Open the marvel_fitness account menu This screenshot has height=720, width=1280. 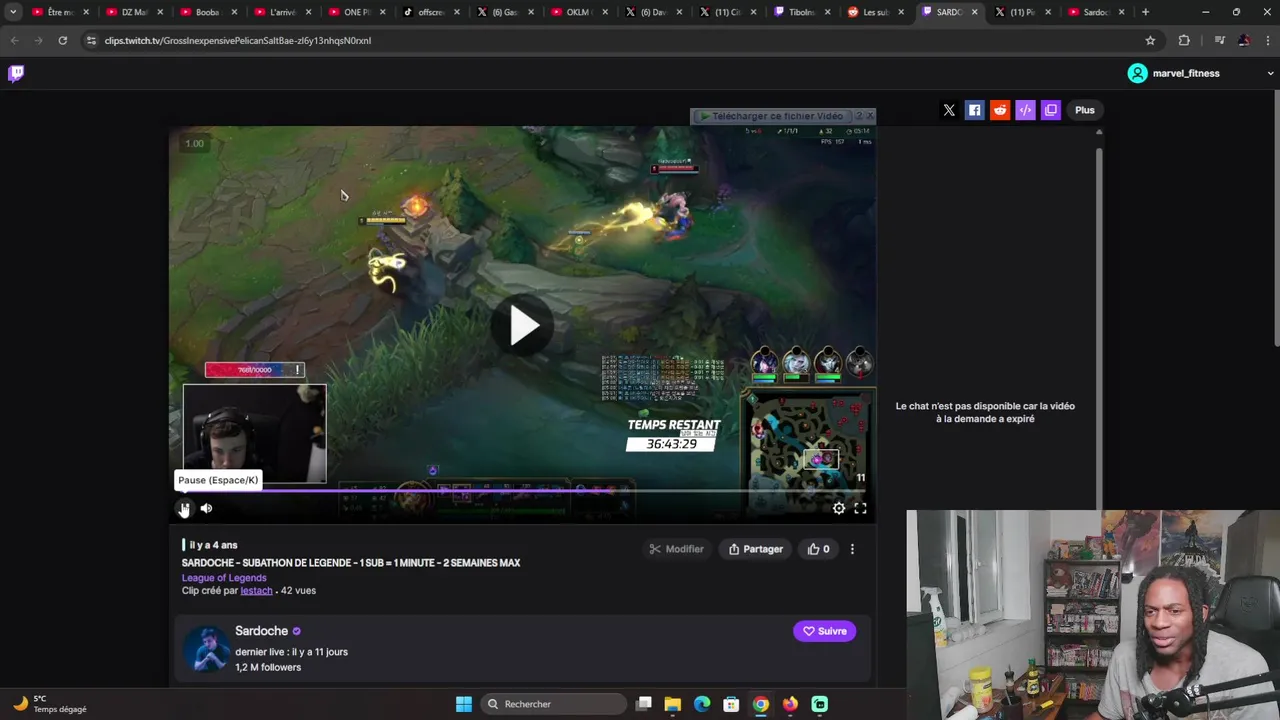coord(1173,73)
